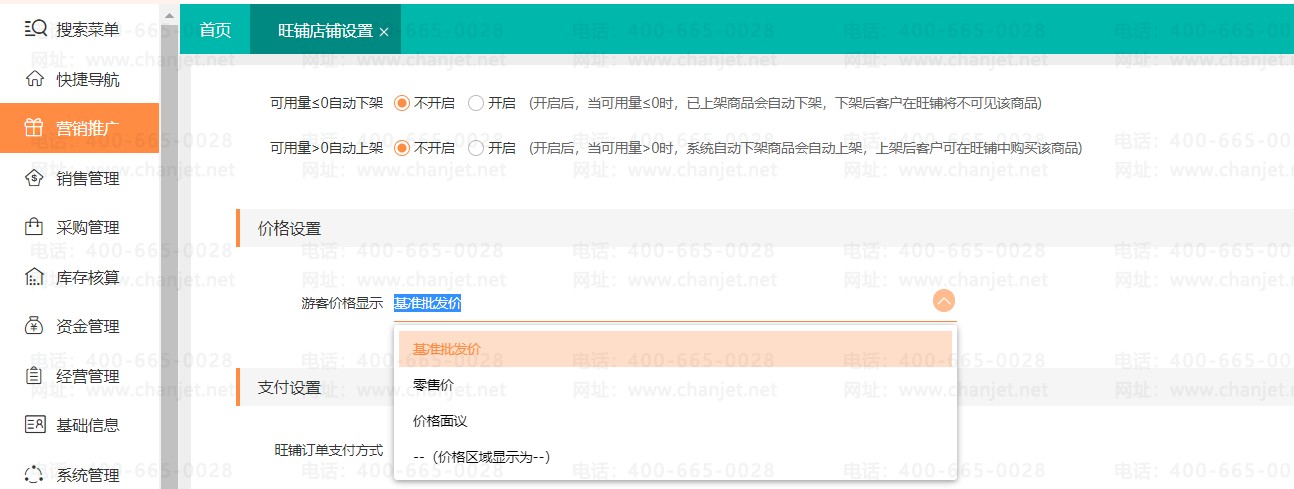Switch to the 首页 tab
Viewport: 1294px width, 489px height.
pyautogui.click(x=215, y=30)
